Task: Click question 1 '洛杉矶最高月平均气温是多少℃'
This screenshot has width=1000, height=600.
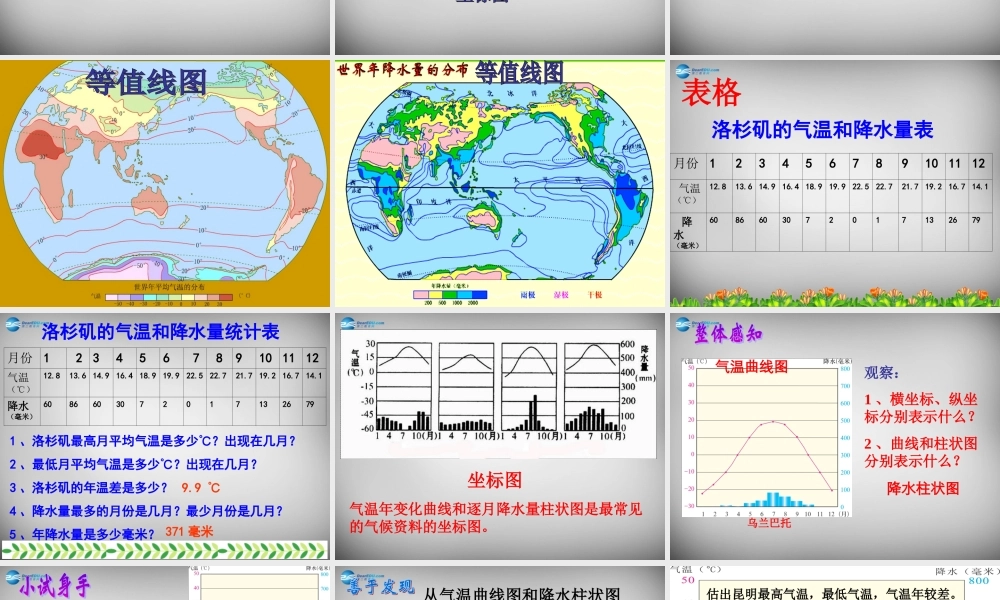Action: 152,441
